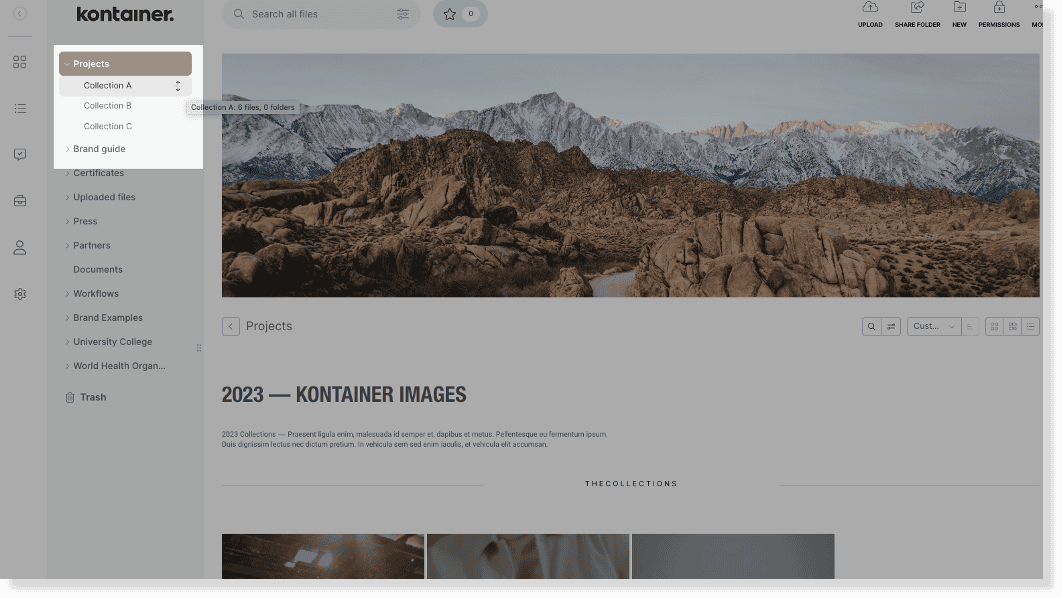Open the Cust... sorting dropdown
Image resolution: width=1062 pixels, height=598 pixels.
tap(933, 326)
